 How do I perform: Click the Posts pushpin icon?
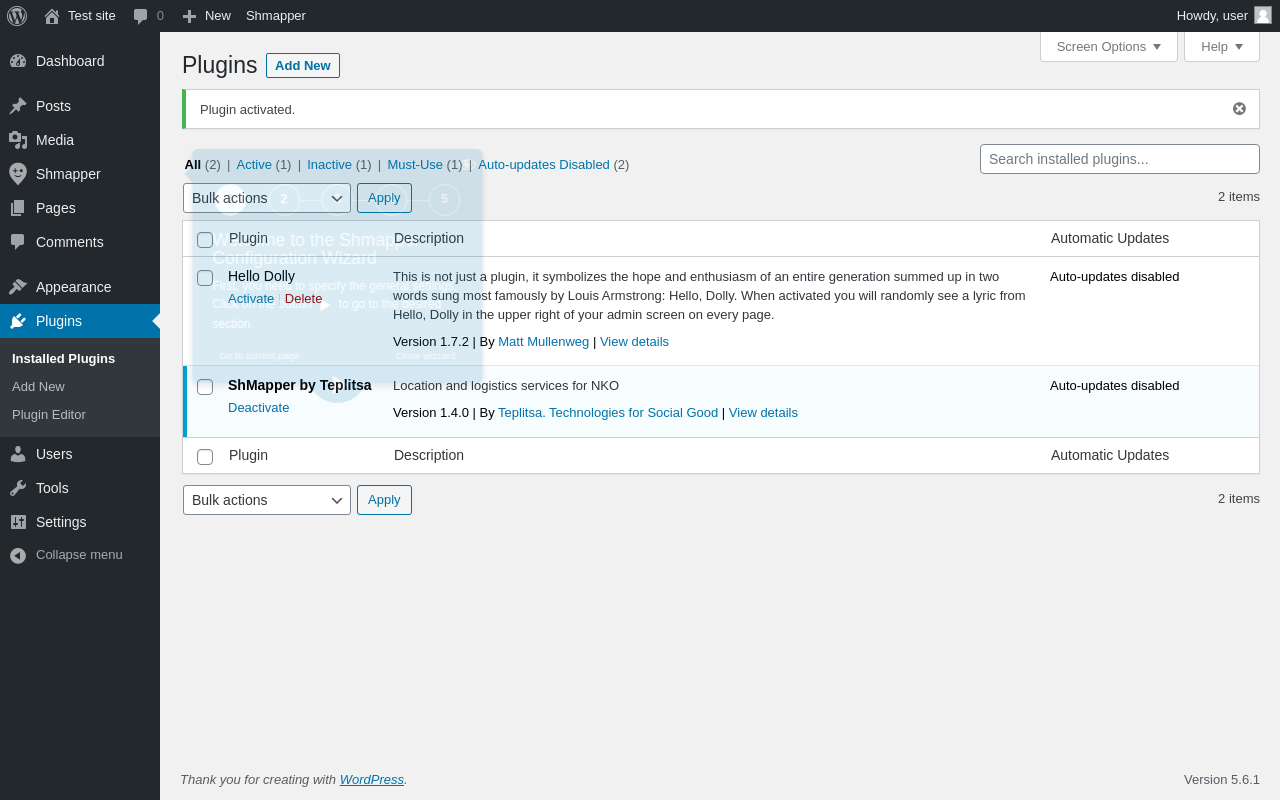pos(18,106)
